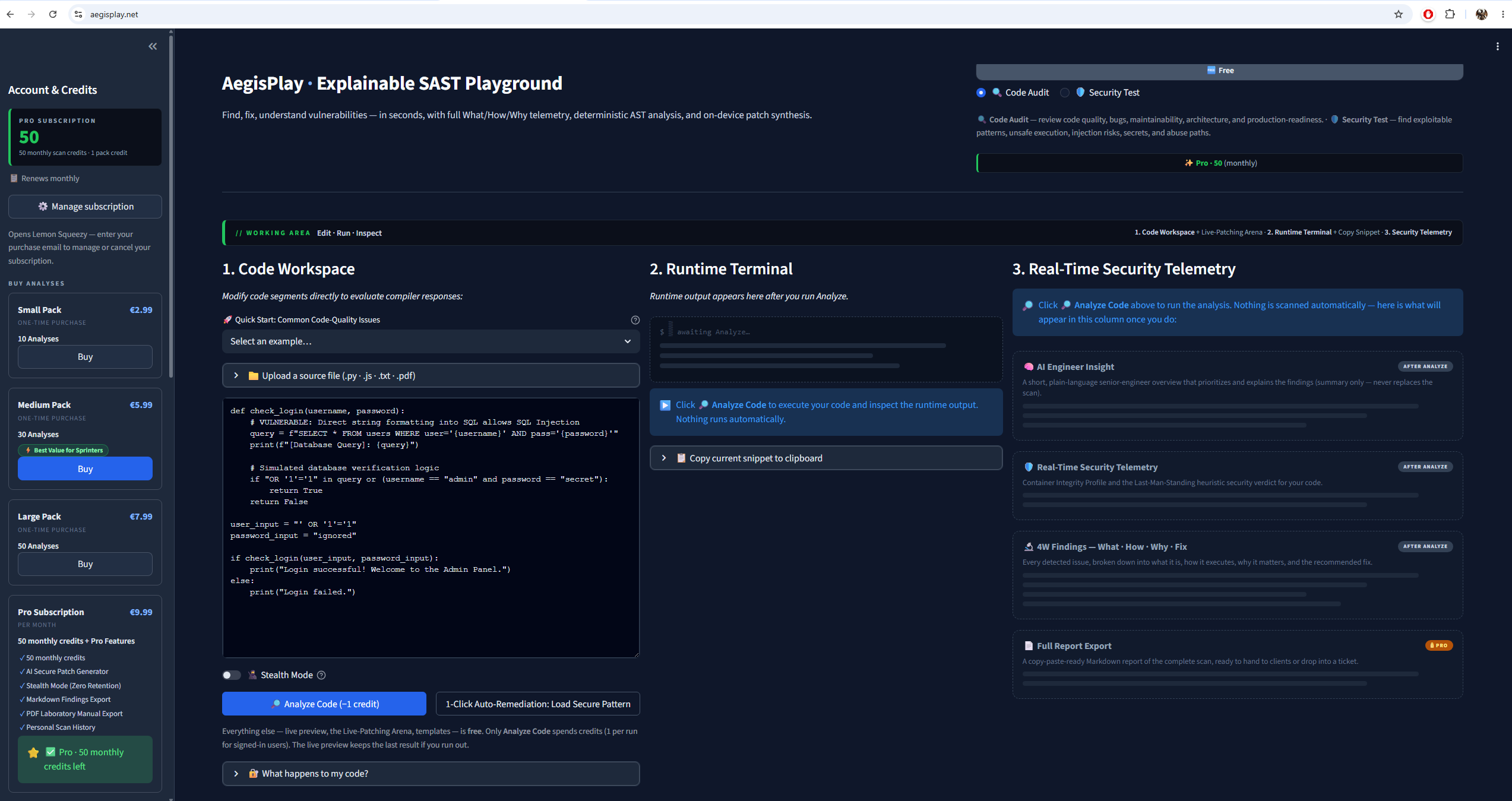Click the 'Edit · Run · Inspect' label
The width and height of the screenshot is (1512, 801).
pyautogui.click(x=349, y=233)
